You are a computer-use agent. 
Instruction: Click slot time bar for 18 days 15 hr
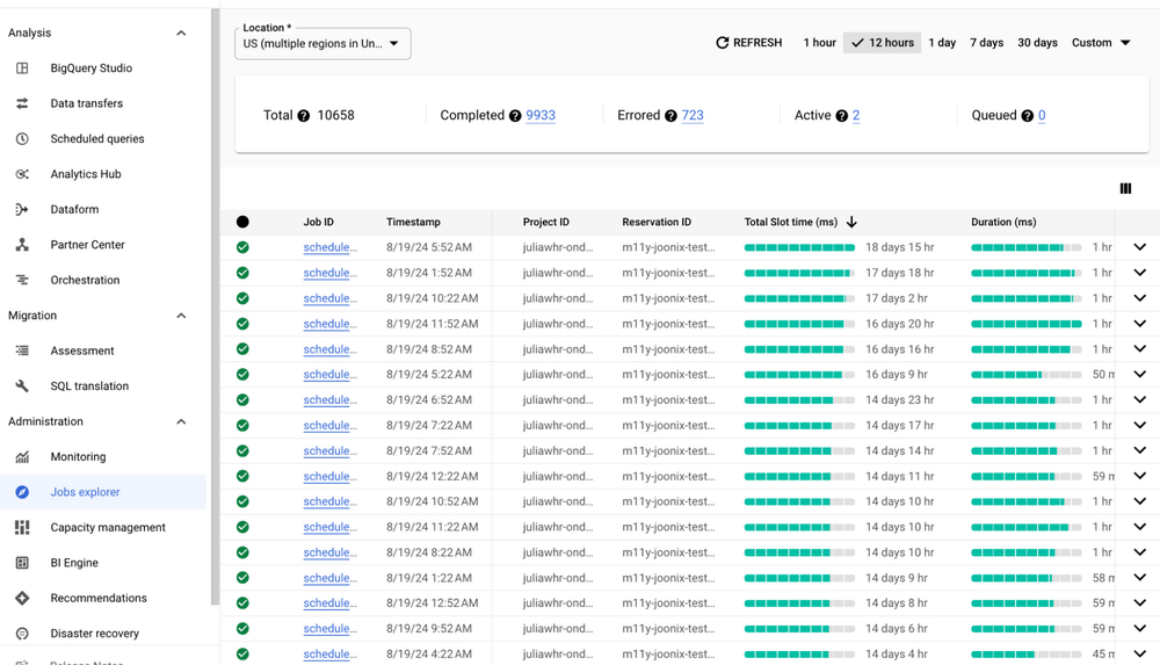[x=799, y=247]
